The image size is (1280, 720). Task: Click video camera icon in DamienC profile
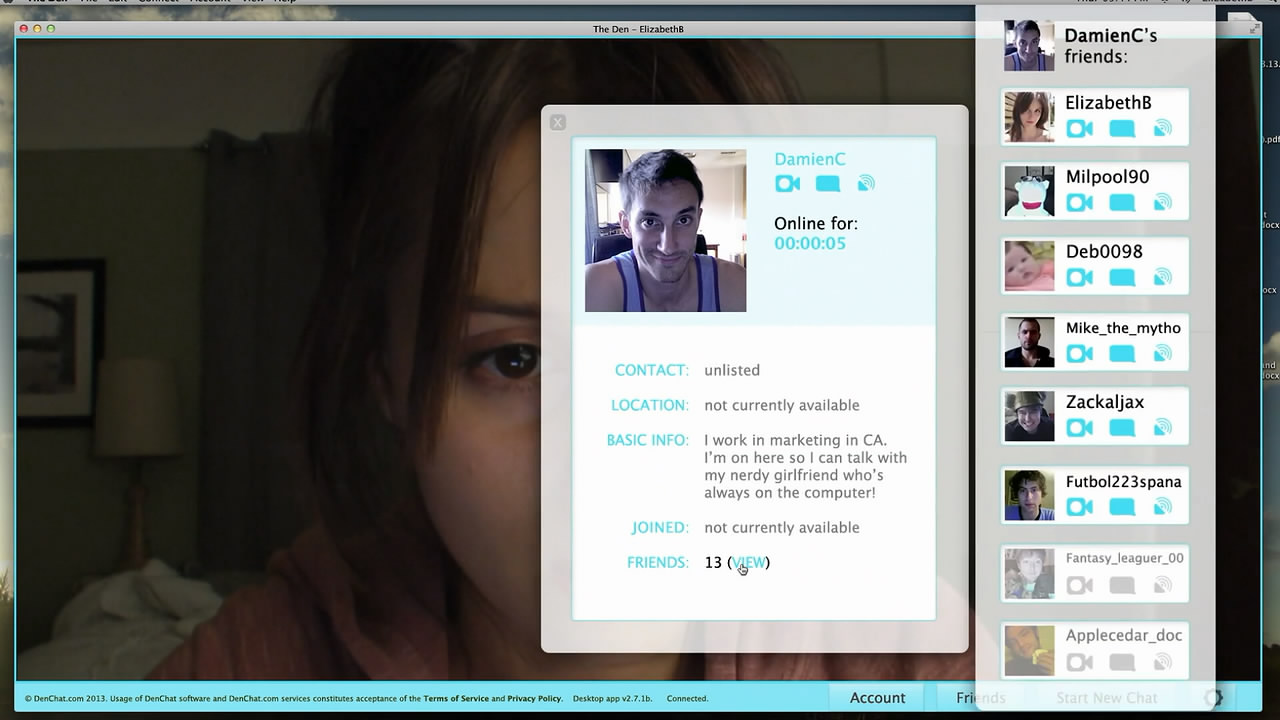coord(787,184)
